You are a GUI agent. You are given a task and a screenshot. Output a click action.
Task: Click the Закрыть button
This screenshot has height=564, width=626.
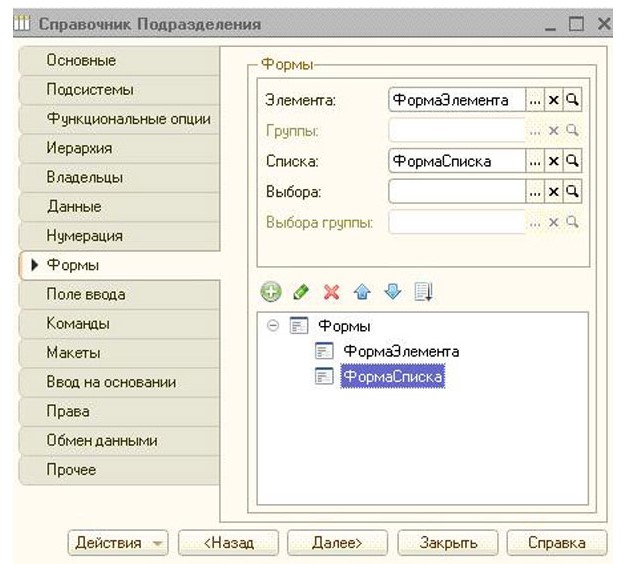(446, 543)
